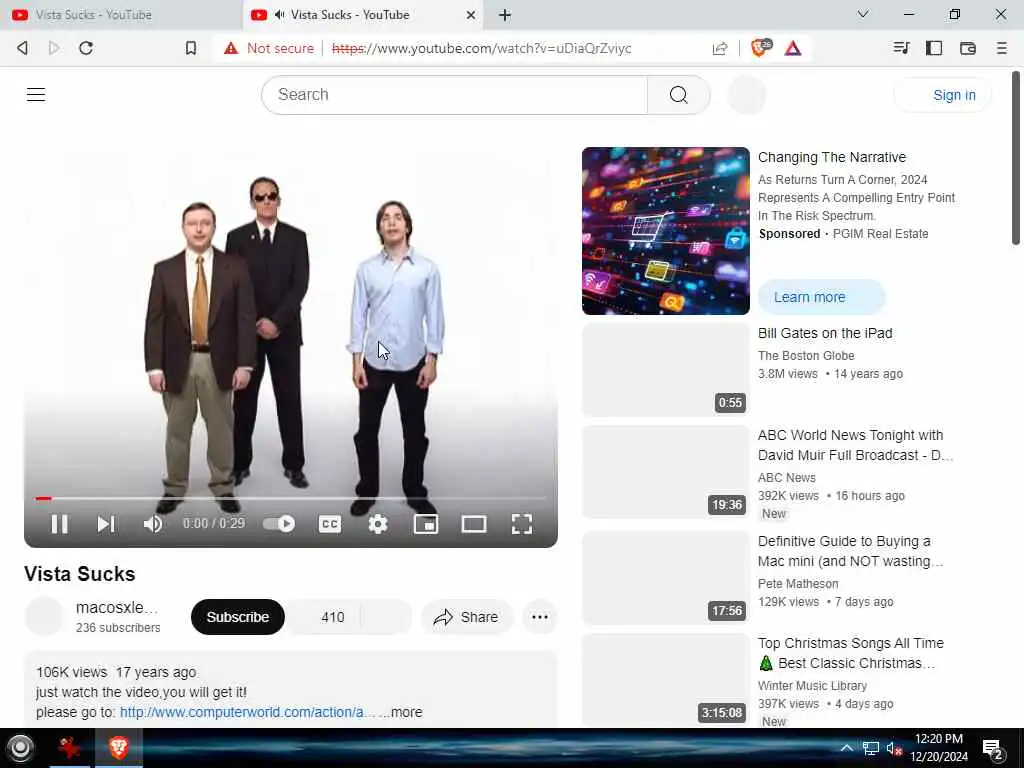Like the video showing 410
Screen dimensions: 1024x768
(x=324, y=617)
